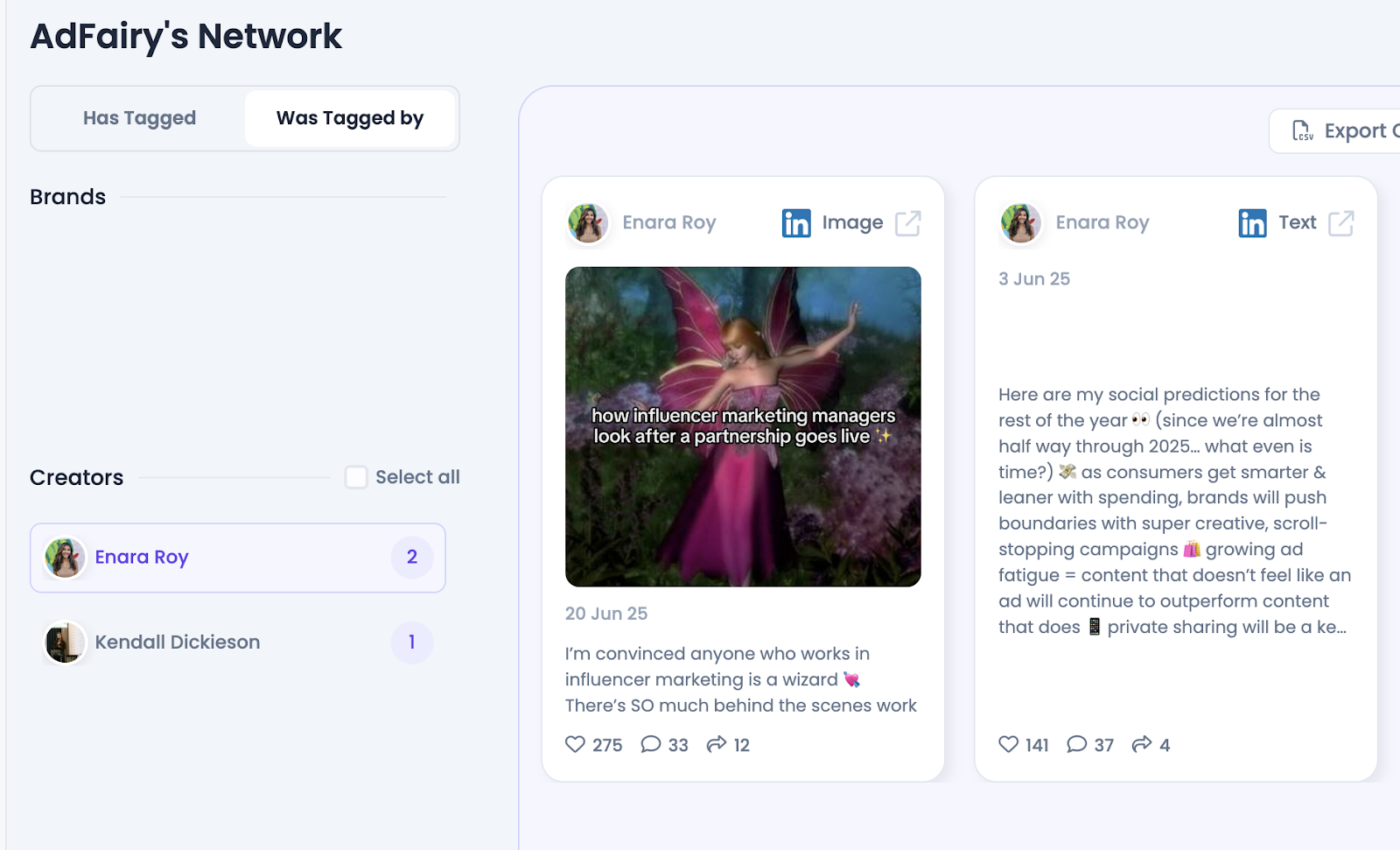Click the date 20 Jun 25
The image size is (1400, 850).
pyautogui.click(x=606, y=614)
